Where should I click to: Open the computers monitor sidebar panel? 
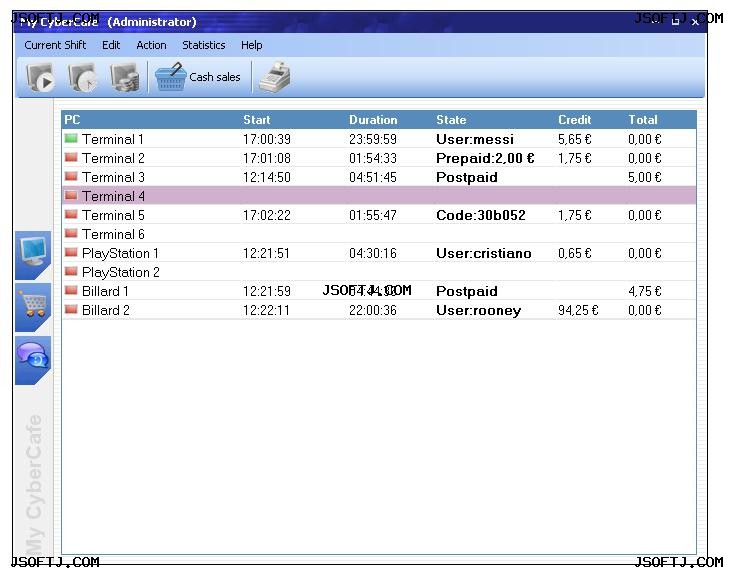coord(33,255)
